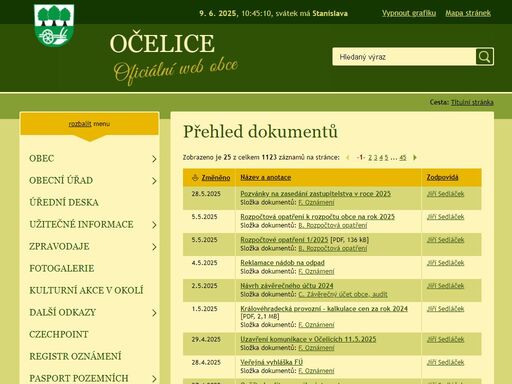Go to next page arrow in pagination

tap(415, 157)
